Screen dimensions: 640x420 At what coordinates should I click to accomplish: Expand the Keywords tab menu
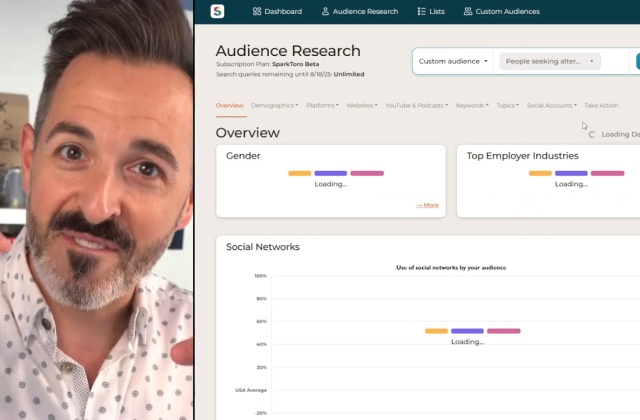coord(472,105)
